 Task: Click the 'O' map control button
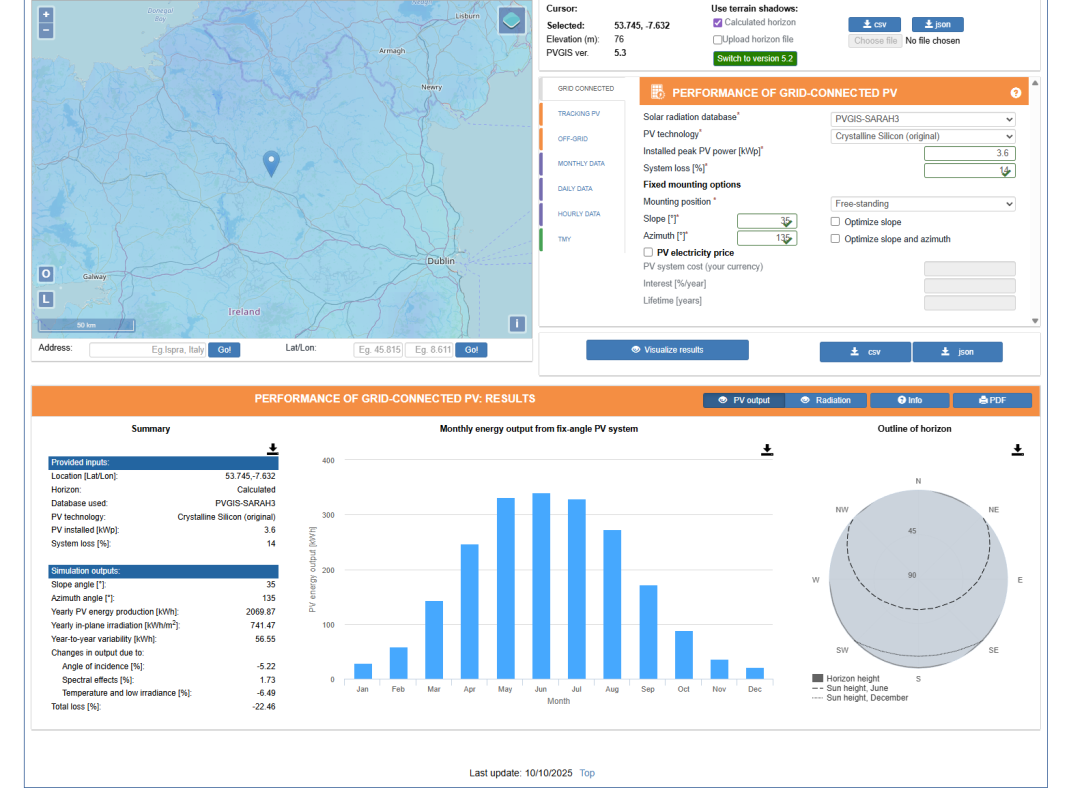[x=46, y=274]
